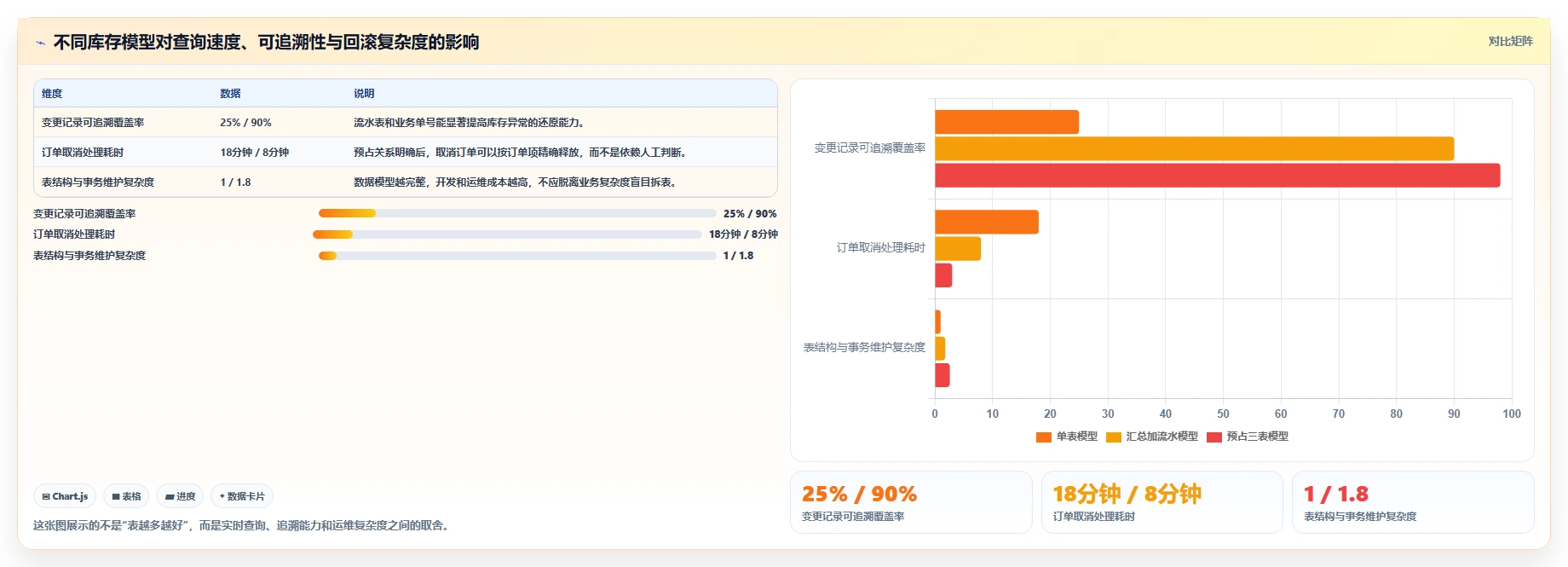Click orange bar for 变更记录可追溯覆盖率
Screen dimensions: 1568x567
[1006, 122]
